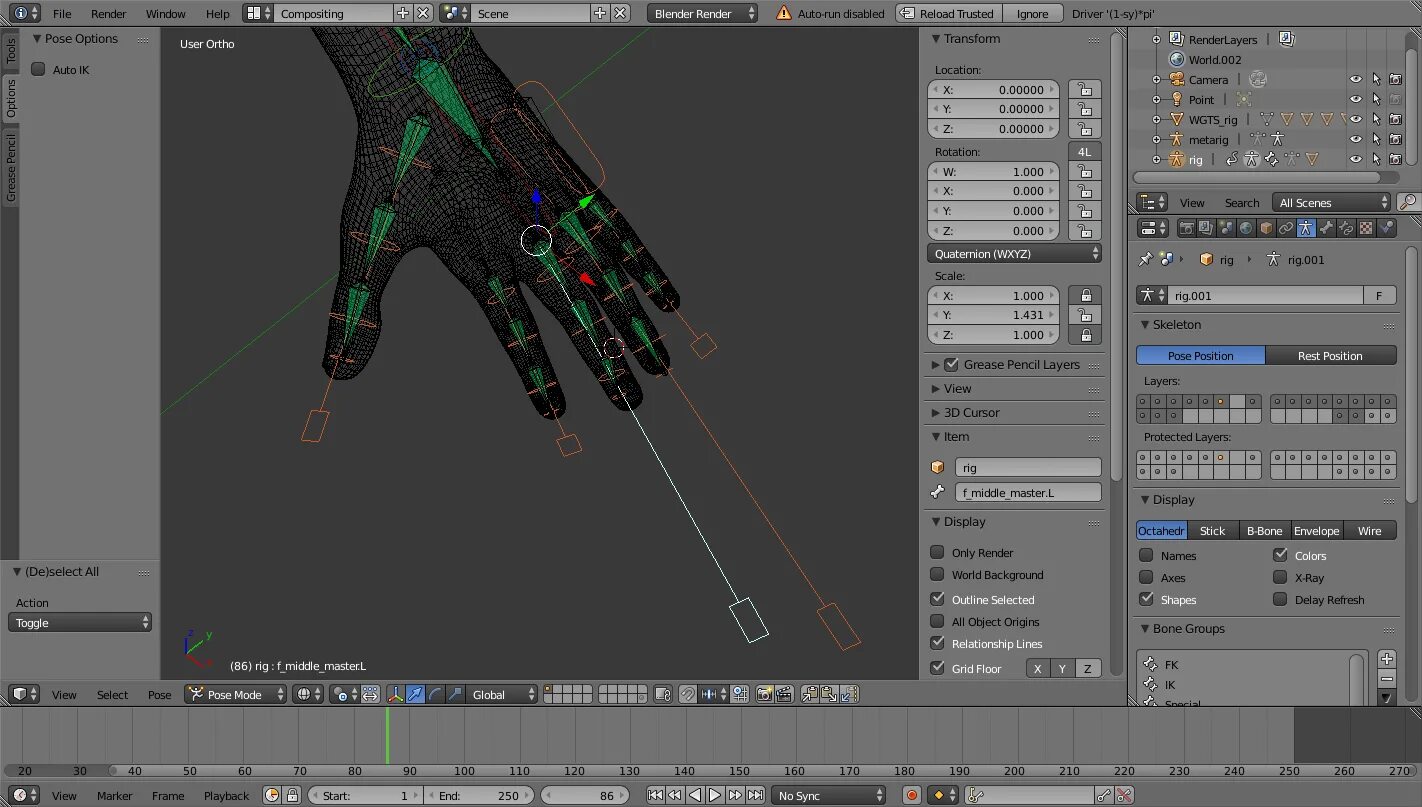Click the Scale Y value field
The height and width of the screenshot is (807, 1422).
click(x=993, y=315)
